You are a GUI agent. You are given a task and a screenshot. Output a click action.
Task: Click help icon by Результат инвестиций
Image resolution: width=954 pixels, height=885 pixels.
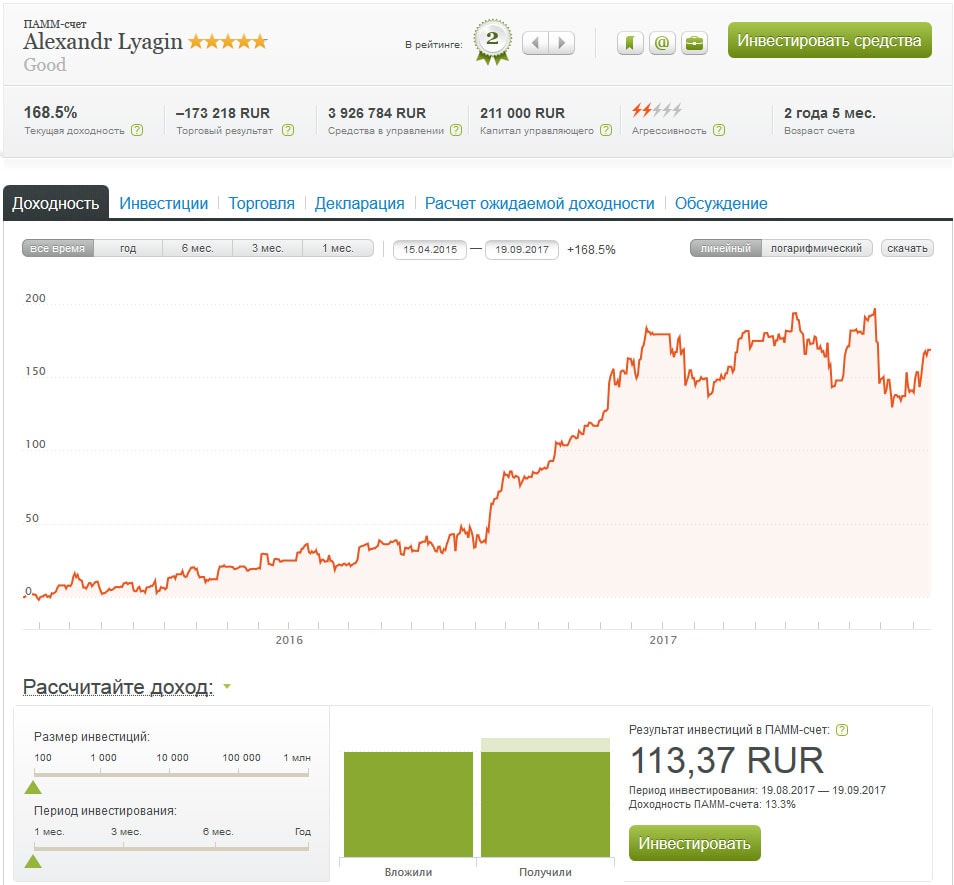point(842,730)
